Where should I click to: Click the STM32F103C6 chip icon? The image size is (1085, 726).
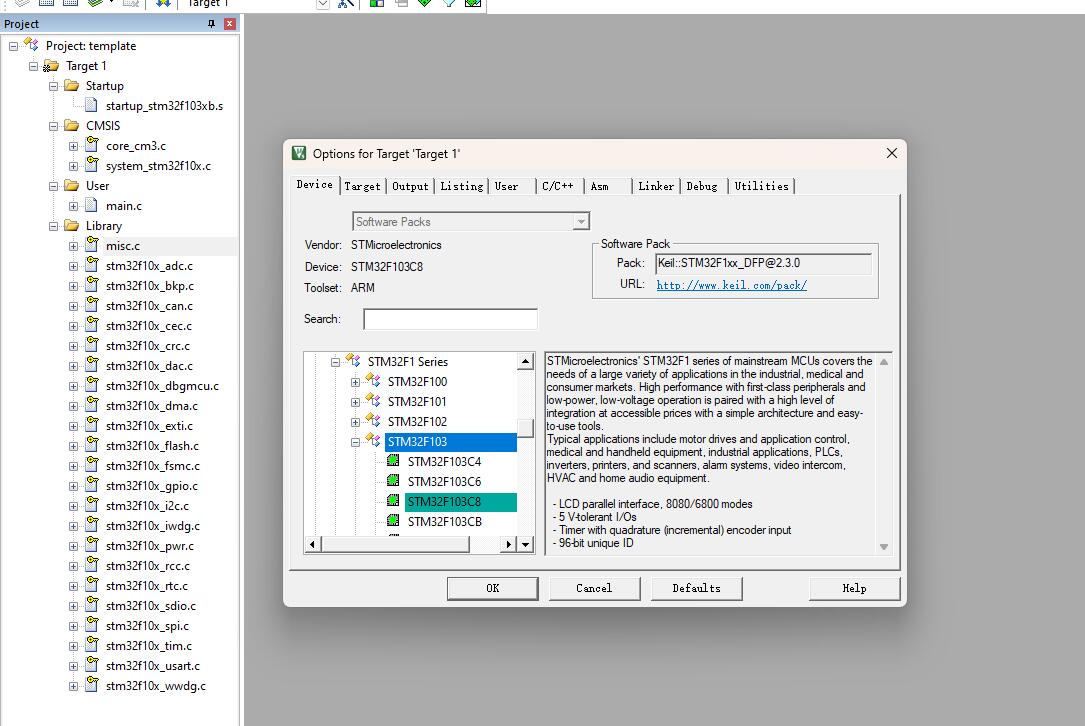[393, 480]
